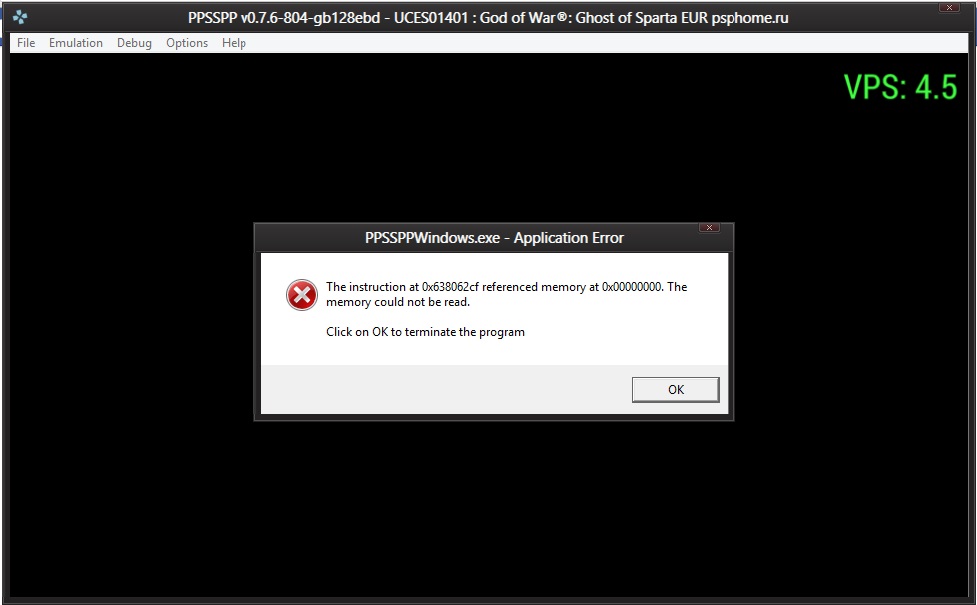This screenshot has height=605, width=977.
Task: Open the Debug menu
Action: 134,43
